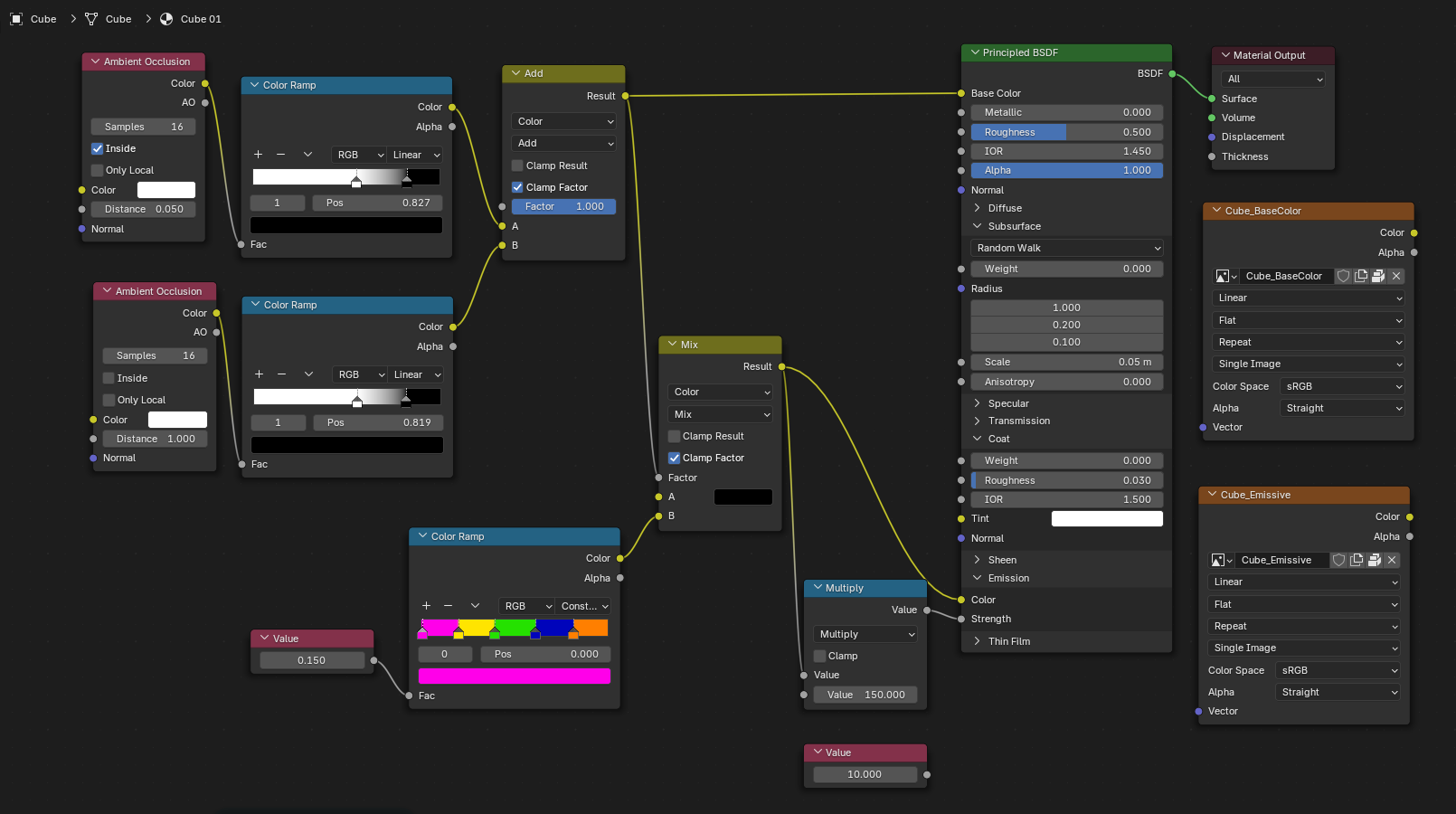Click the Value node field showing 10.000

[865, 774]
